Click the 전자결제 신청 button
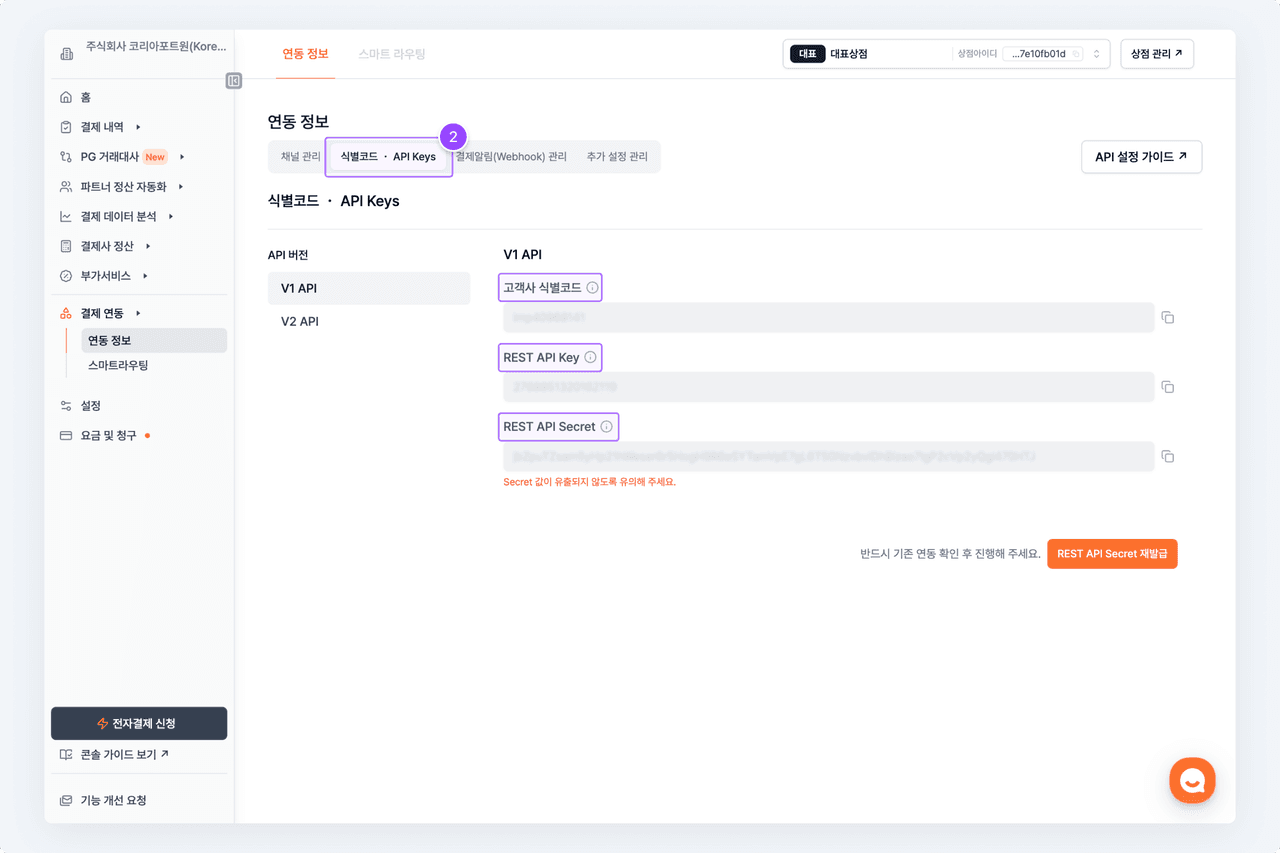 [139, 724]
